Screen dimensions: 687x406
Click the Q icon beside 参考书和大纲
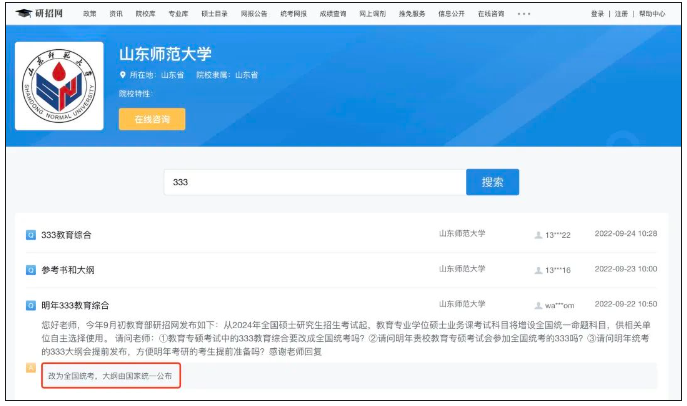pos(31,270)
